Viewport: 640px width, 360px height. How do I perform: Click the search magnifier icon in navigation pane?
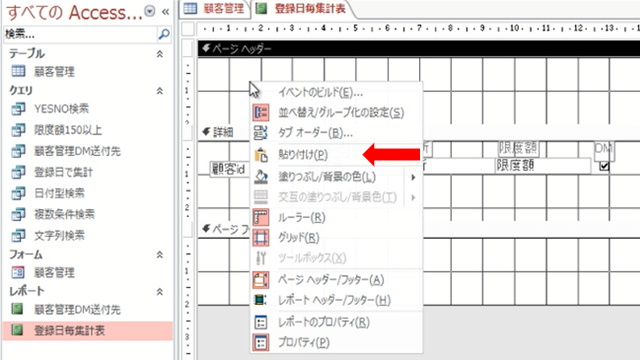(164, 34)
